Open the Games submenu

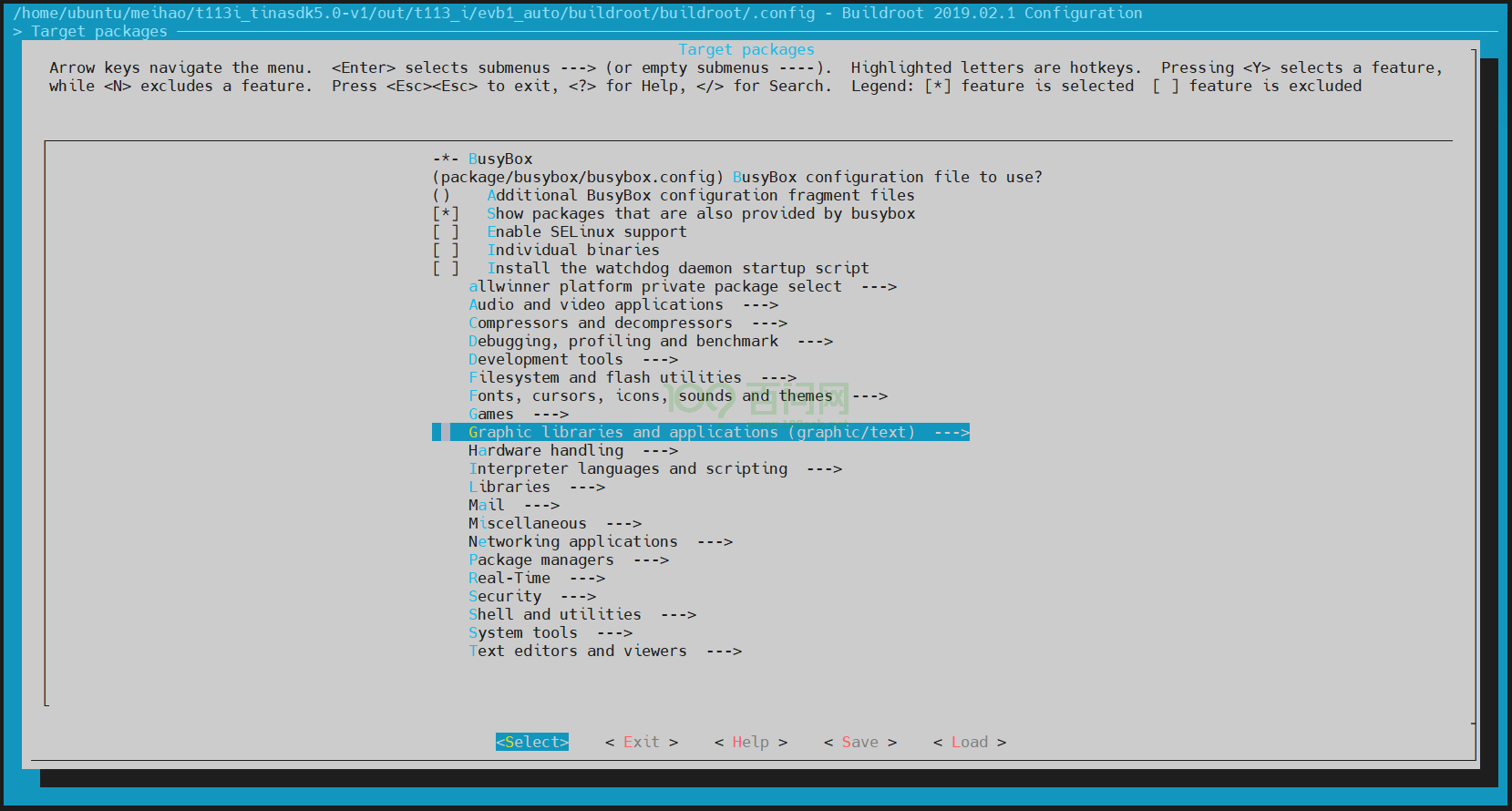coord(491,415)
